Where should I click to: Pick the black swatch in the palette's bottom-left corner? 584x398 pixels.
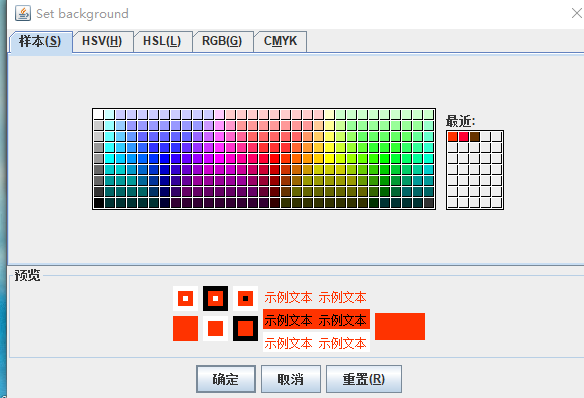(x=98, y=203)
